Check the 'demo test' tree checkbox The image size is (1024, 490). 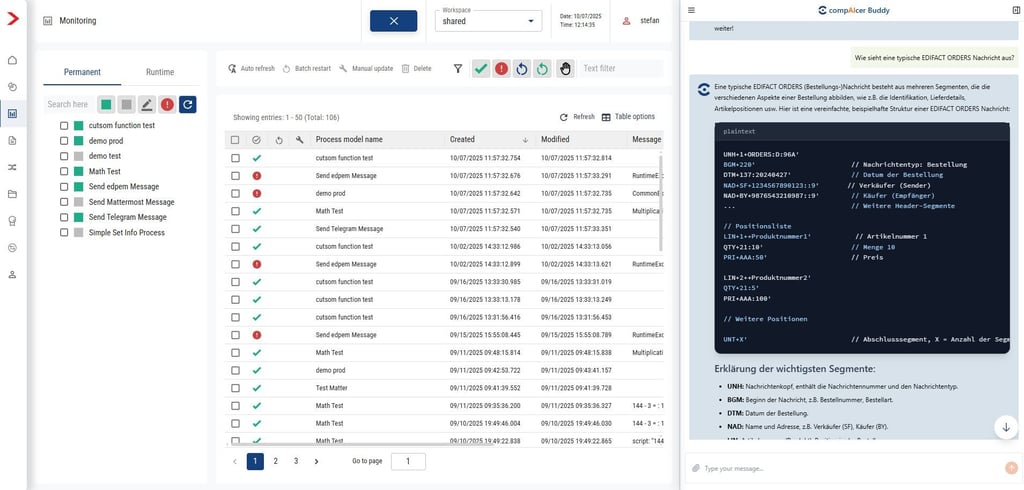tap(64, 156)
